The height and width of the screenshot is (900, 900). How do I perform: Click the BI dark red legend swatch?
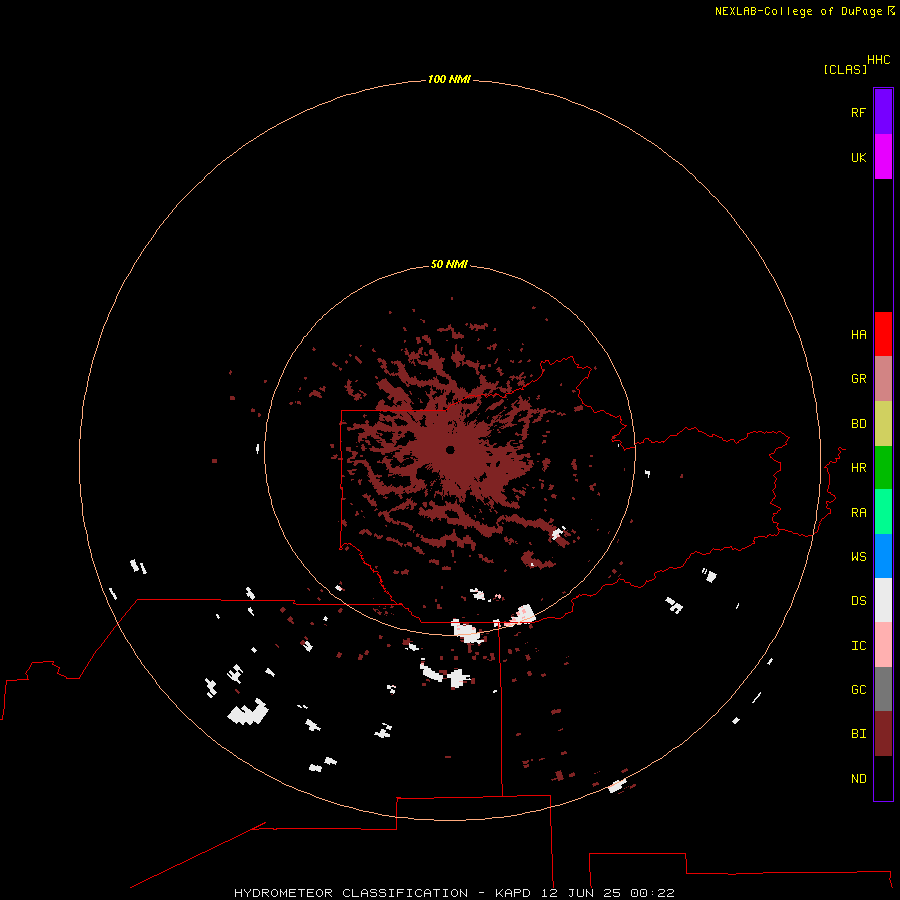pos(883,734)
